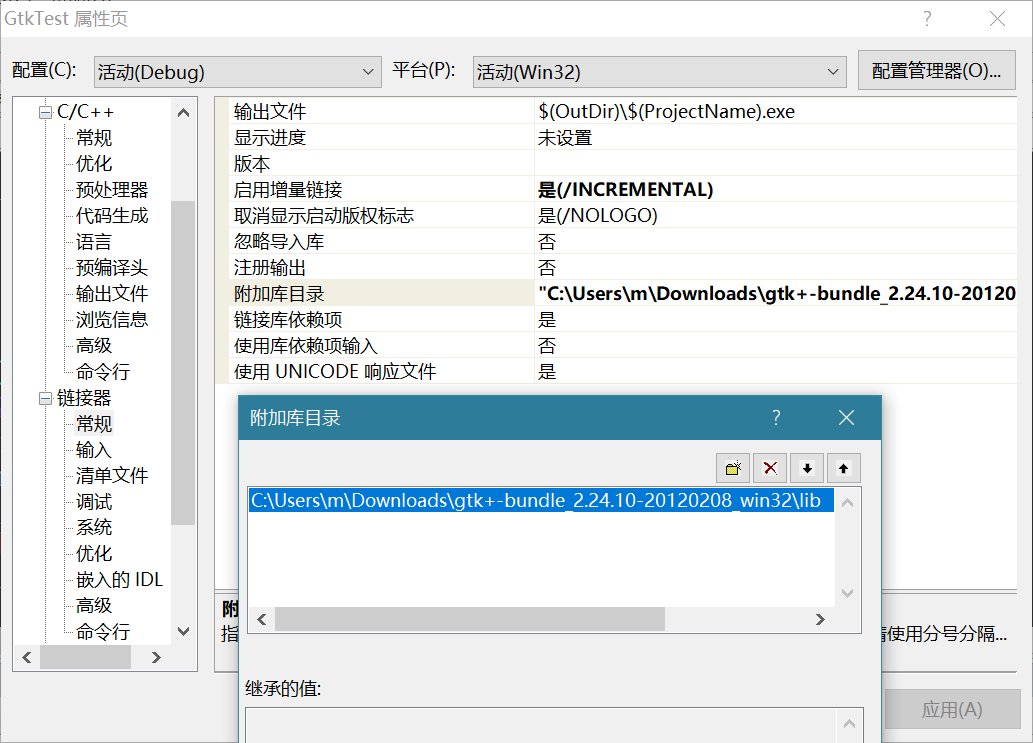Click the new line folder icon
Screen dimensions: 1033x743
point(733,468)
